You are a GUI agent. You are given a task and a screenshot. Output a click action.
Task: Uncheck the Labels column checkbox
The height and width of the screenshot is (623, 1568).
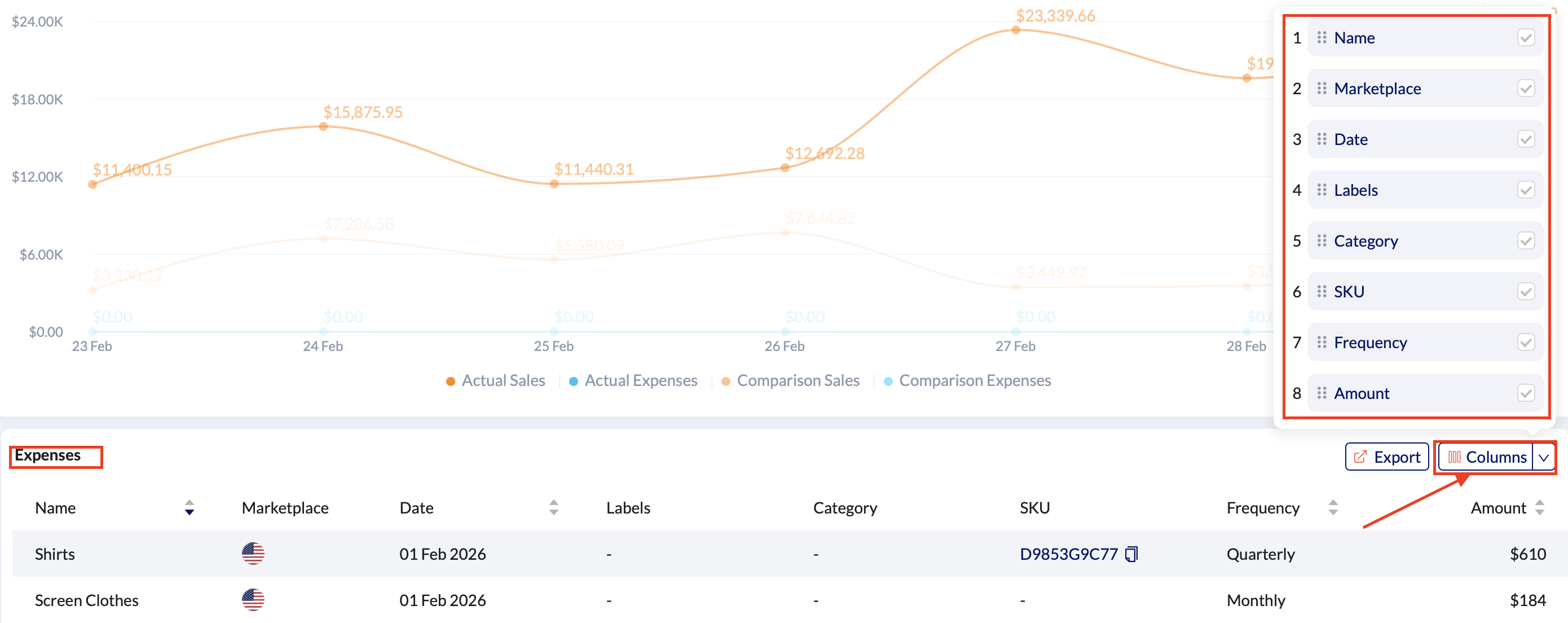click(x=1525, y=190)
